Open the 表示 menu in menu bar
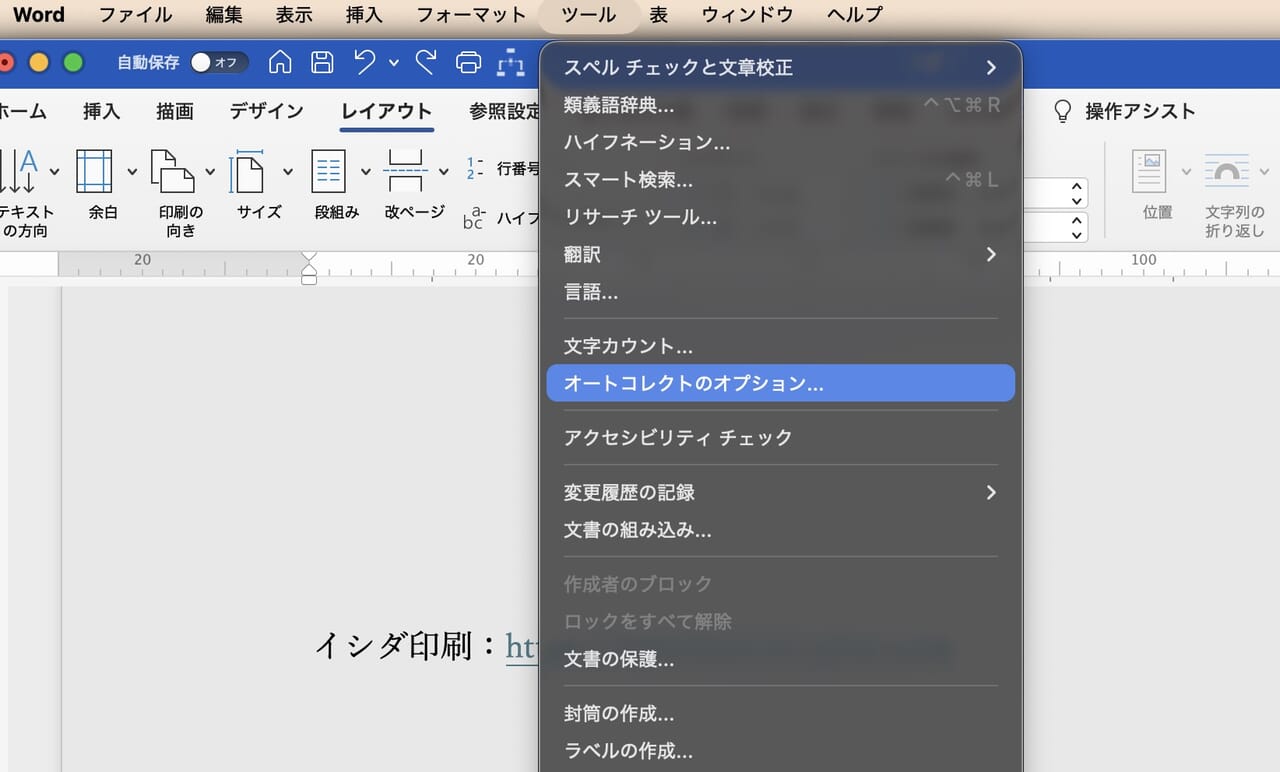 click(294, 15)
